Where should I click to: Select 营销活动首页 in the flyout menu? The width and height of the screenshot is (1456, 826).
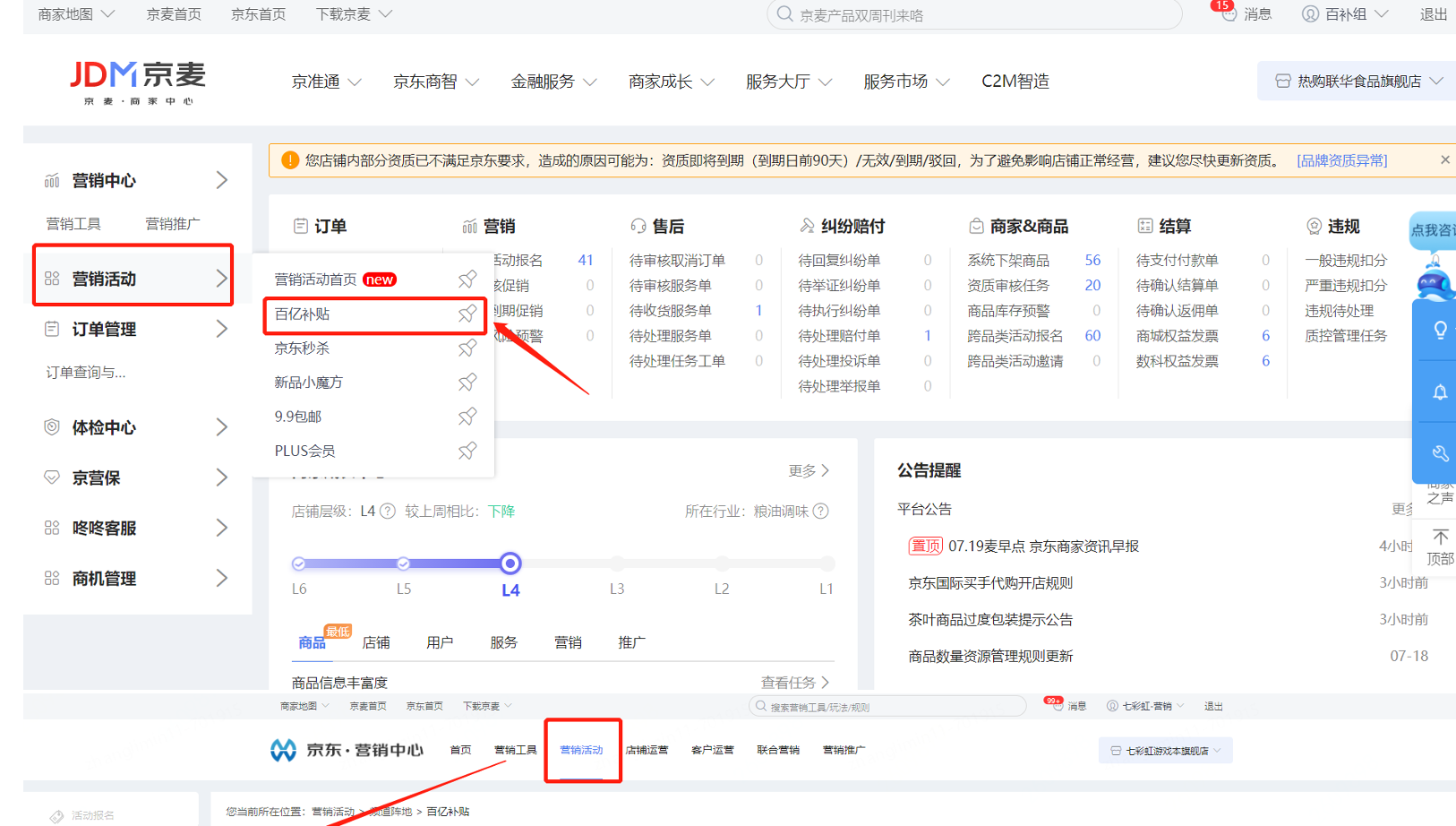315,280
